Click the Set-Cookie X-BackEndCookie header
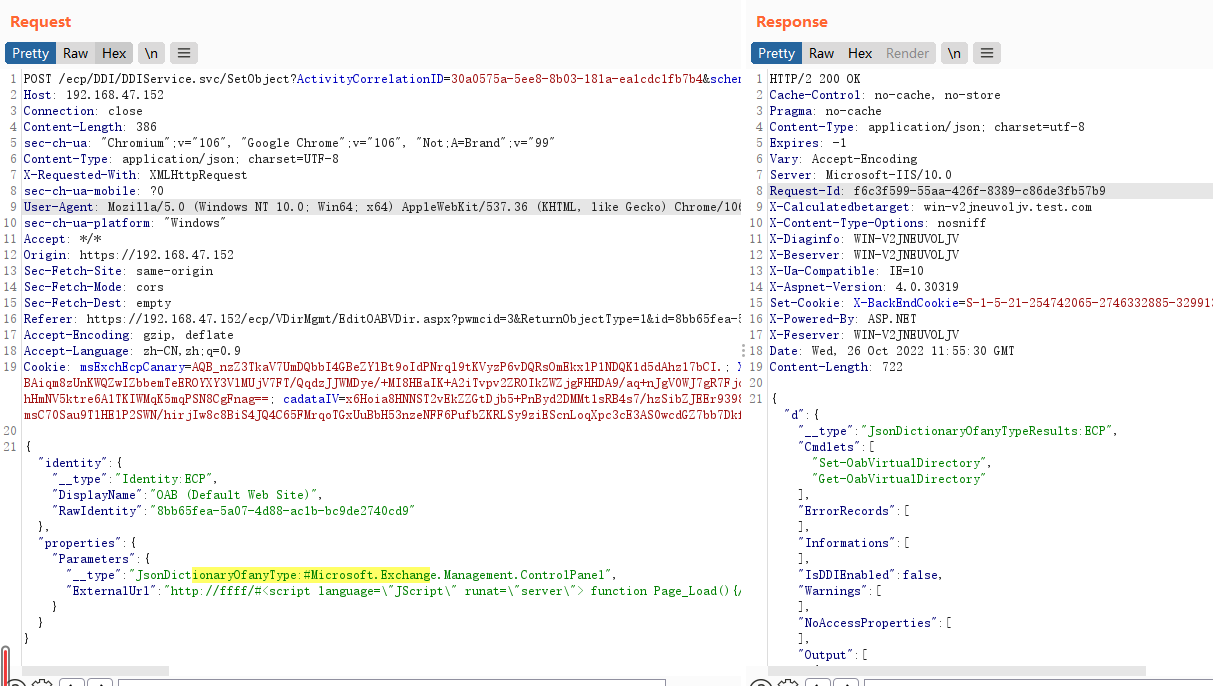This screenshot has height=686, width=1213. point(991,303)
